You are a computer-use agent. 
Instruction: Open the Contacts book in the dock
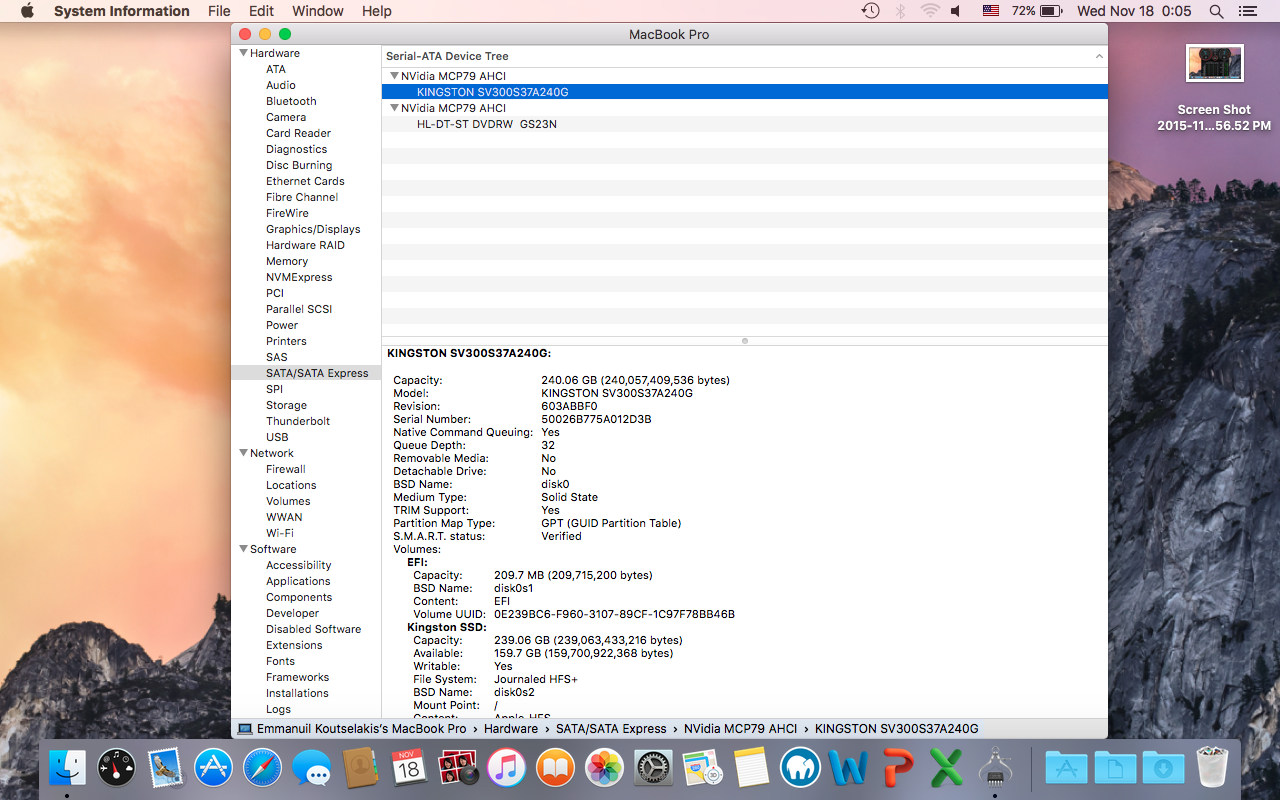360,768
